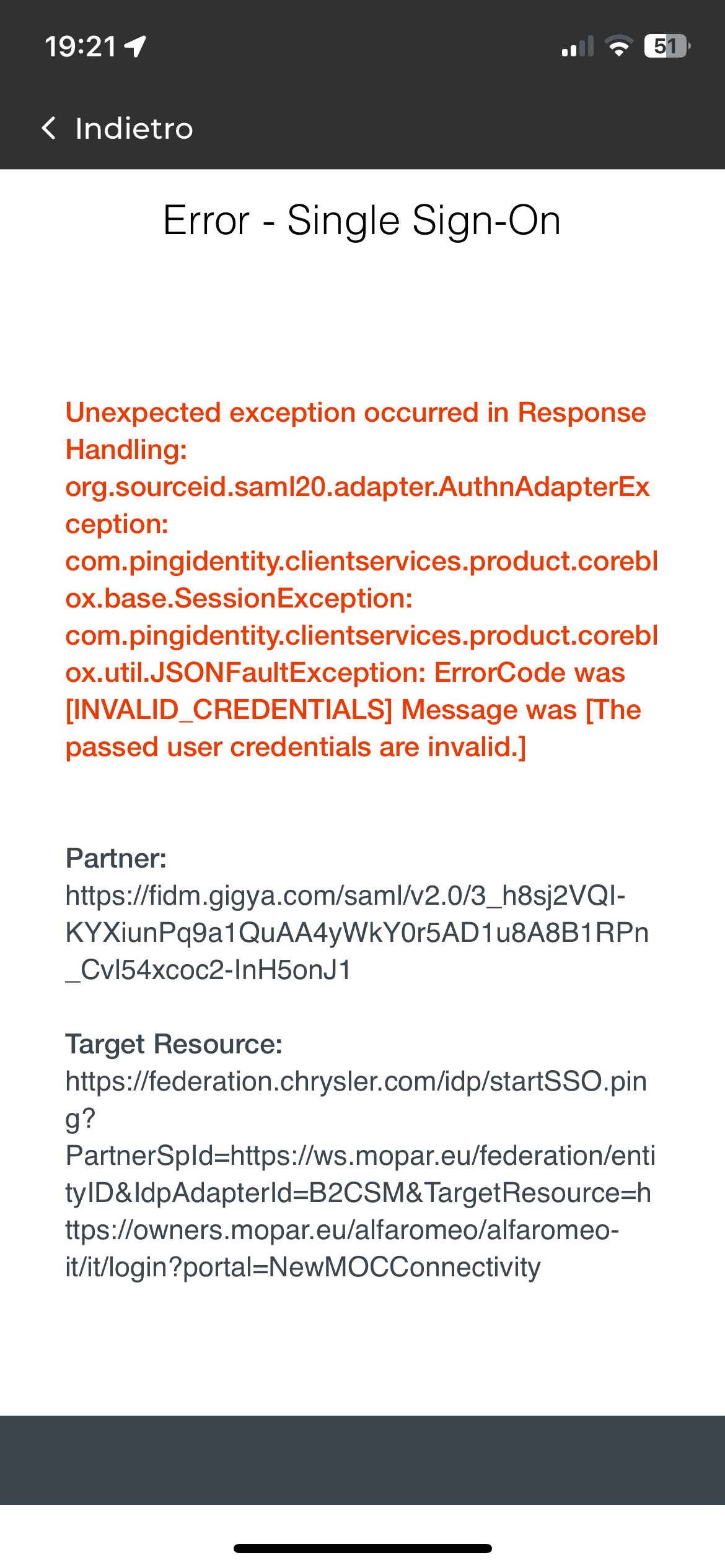Tap the 19:21 clock in status bar
This screenshot has height=1568, width=725.
[x=81, y=46]
